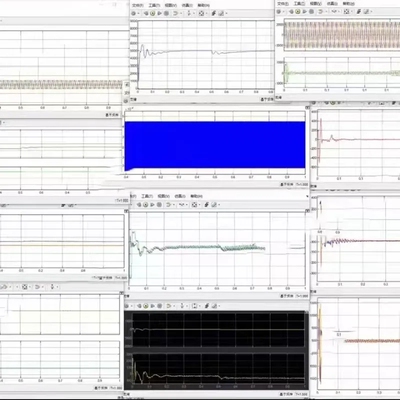The image size is (400, 400).
Task: Step back simulation in gray-trace scope toolbar
Action: (x=146, y=13)
